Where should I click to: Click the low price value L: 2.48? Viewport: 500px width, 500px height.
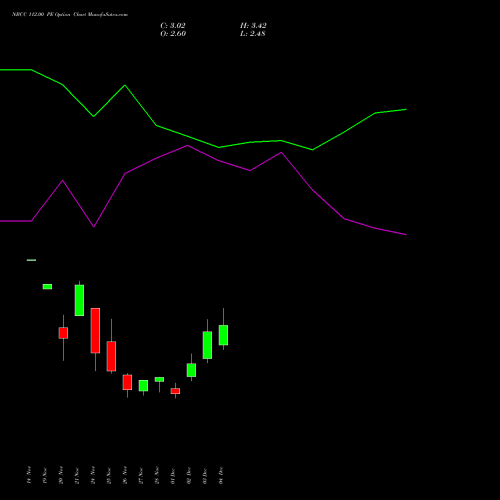point(253,34)
